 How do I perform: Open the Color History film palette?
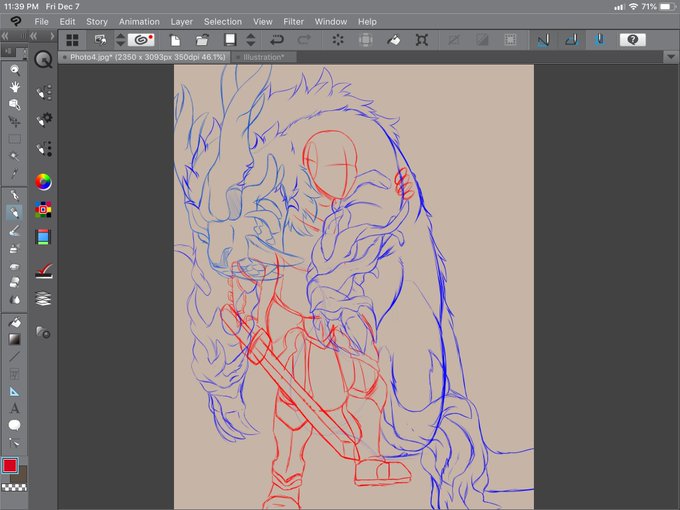43,237
